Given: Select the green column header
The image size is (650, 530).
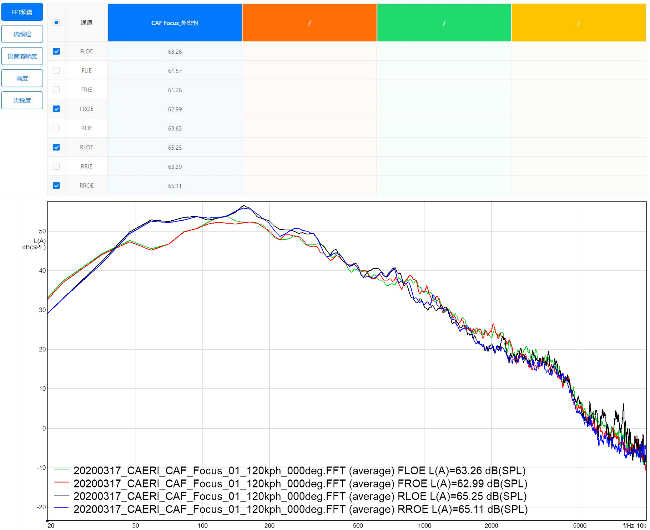Looking at the screenshot, I should tap(444, 21).
